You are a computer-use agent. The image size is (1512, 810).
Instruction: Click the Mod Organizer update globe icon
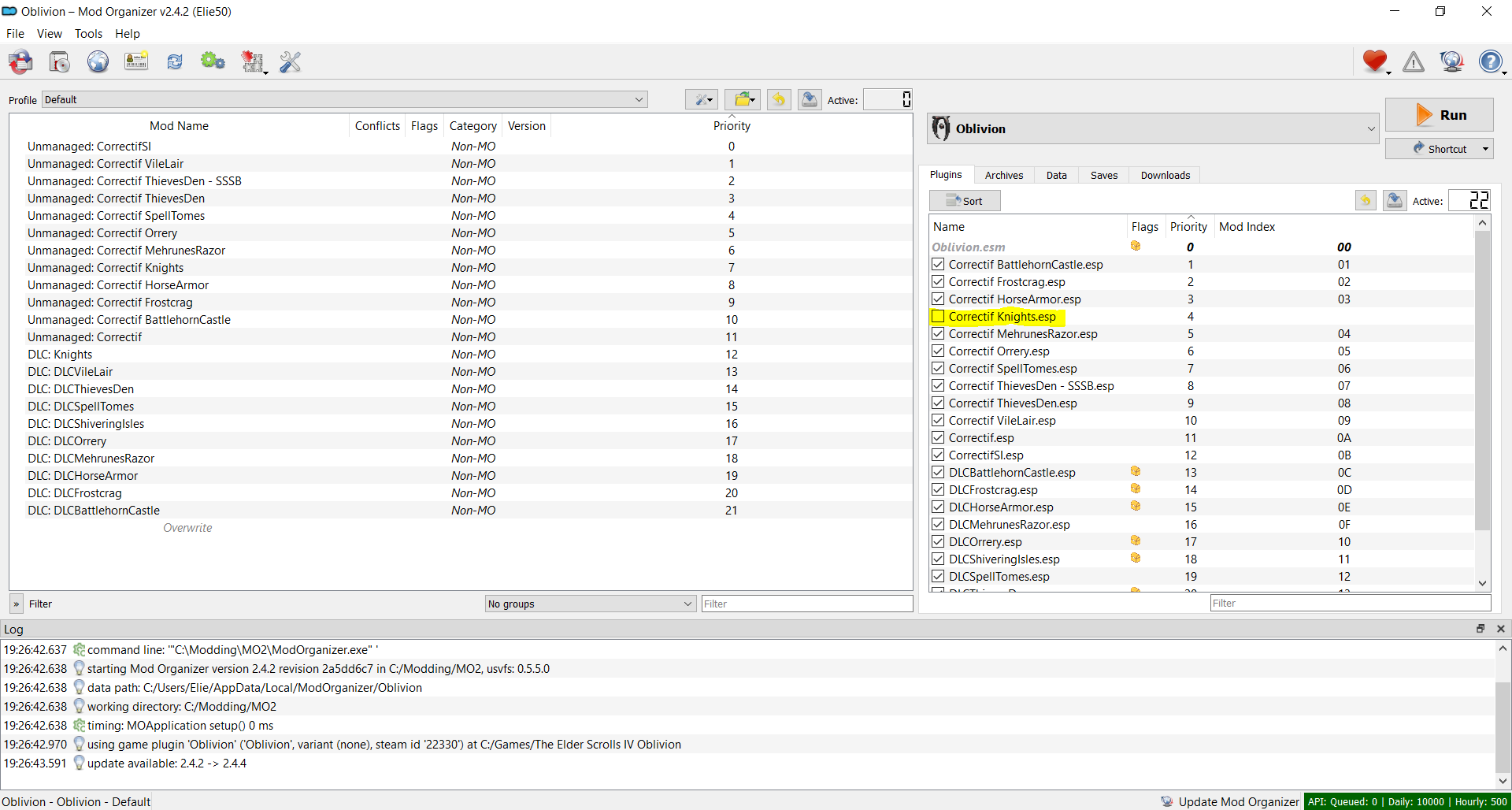click(x=1451, y=61)
